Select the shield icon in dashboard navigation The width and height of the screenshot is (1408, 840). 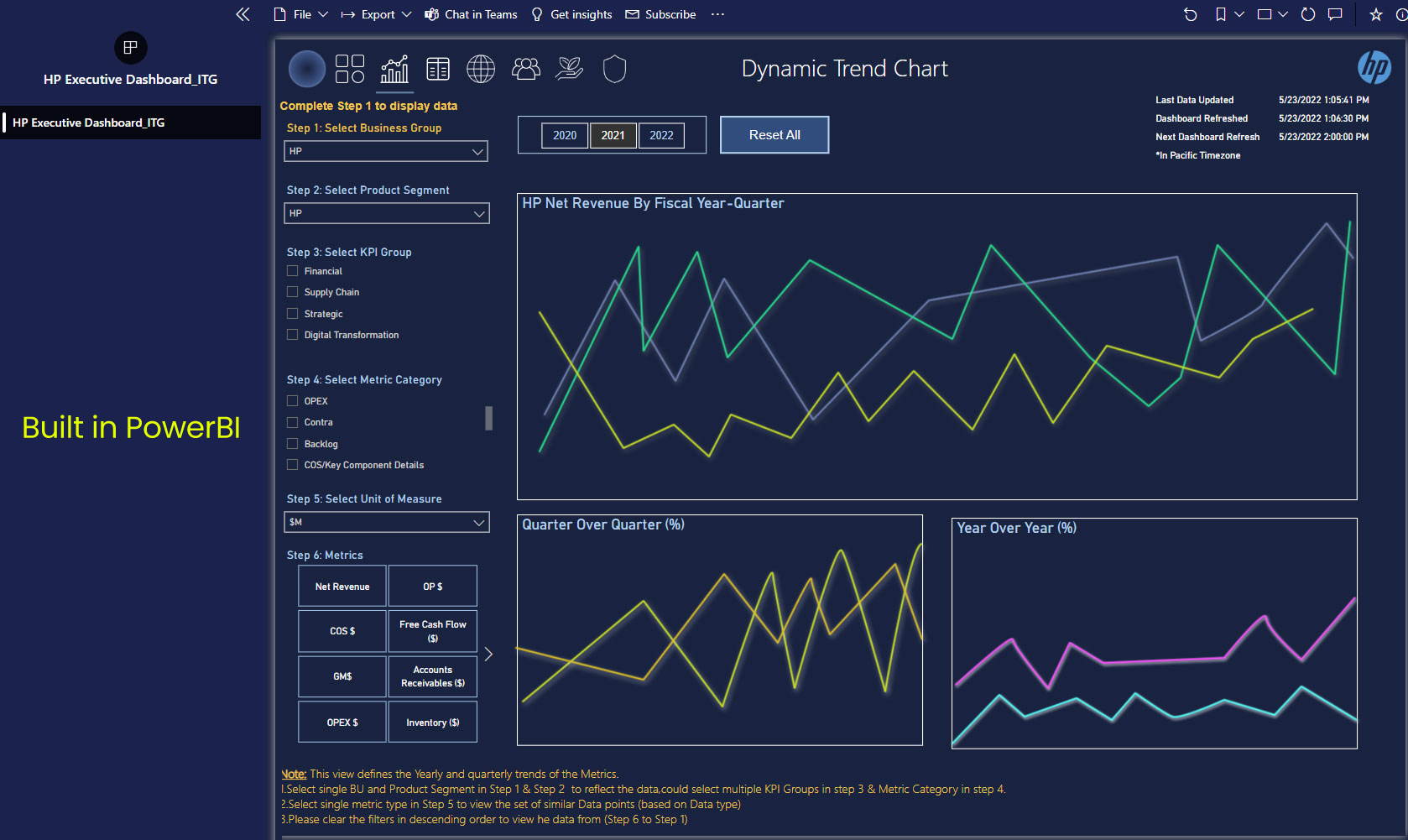(x=614, y=69)
